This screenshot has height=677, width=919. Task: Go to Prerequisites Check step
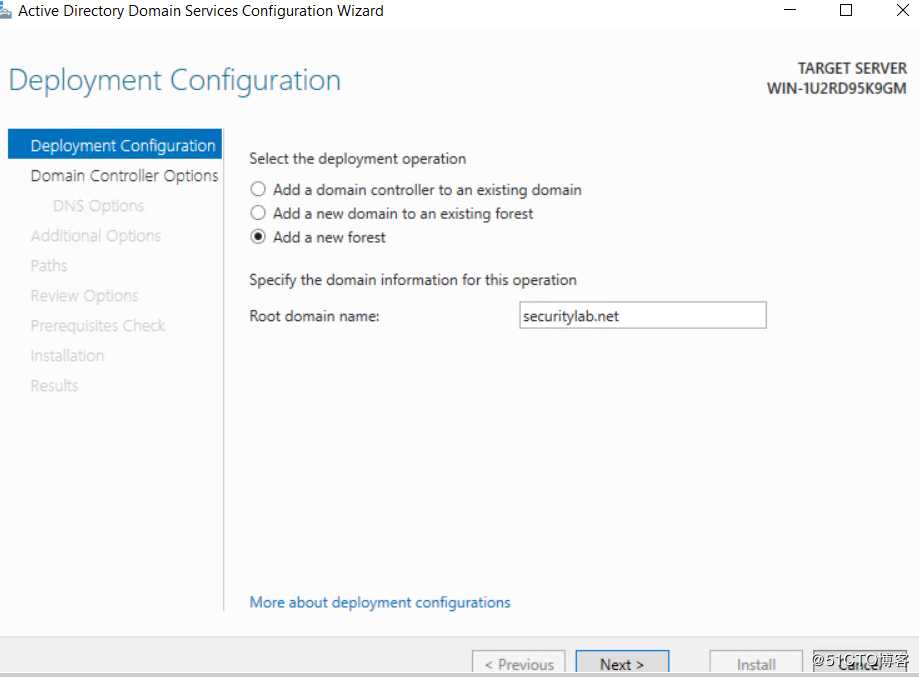click(x=98, y=325)
